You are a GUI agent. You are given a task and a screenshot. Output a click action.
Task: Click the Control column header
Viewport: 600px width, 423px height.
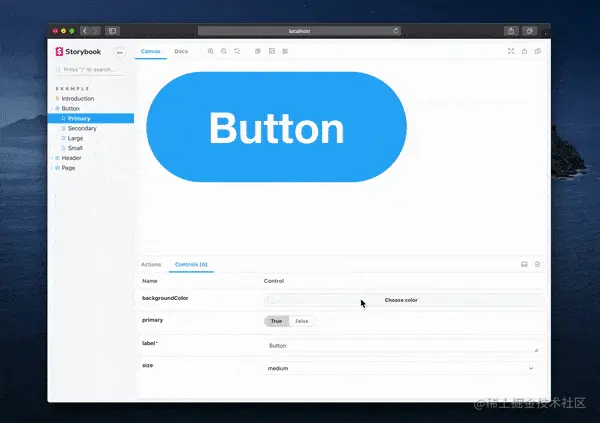pos(274,281)
